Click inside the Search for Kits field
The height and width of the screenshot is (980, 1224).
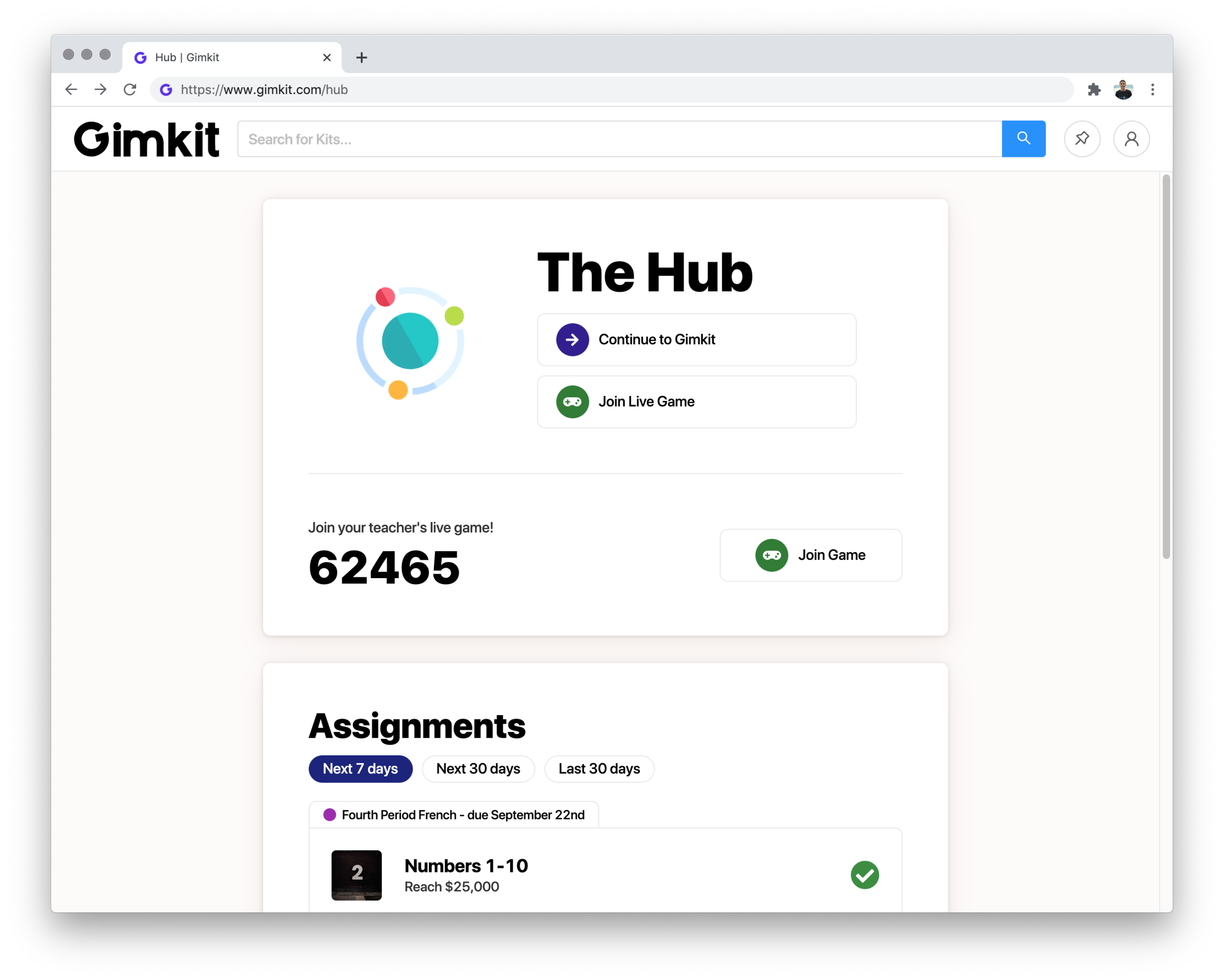pyautogui.click(x=511, y=139)
